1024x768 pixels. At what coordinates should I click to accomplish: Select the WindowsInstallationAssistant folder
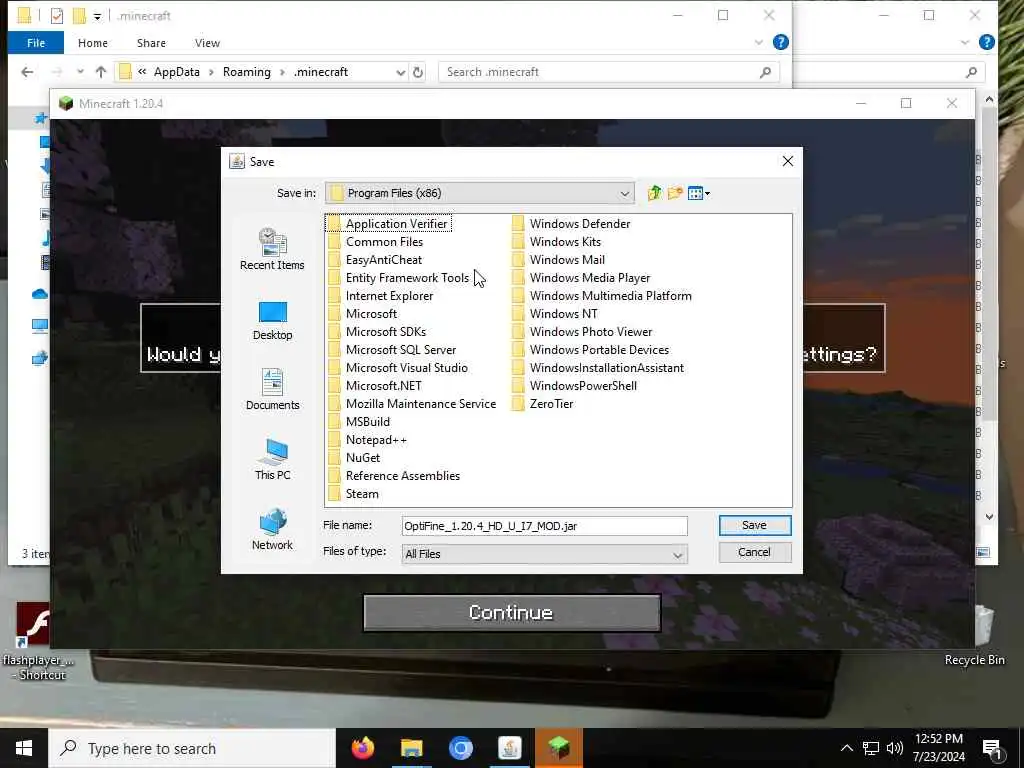[x=598, y=368]
